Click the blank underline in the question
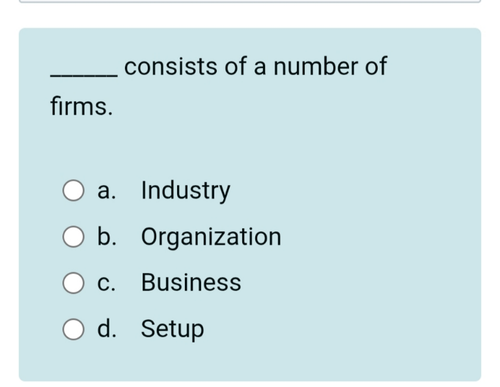 click(84, 76)
